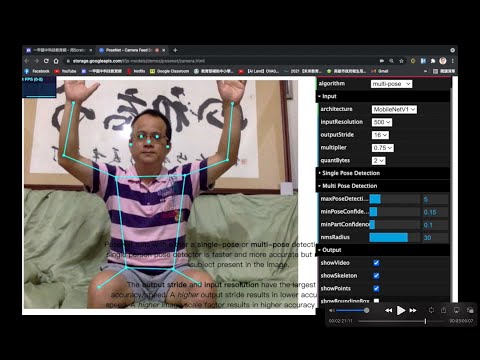Click the user profile avatar icon
The image size is (480, 360).
pos(443,61)
